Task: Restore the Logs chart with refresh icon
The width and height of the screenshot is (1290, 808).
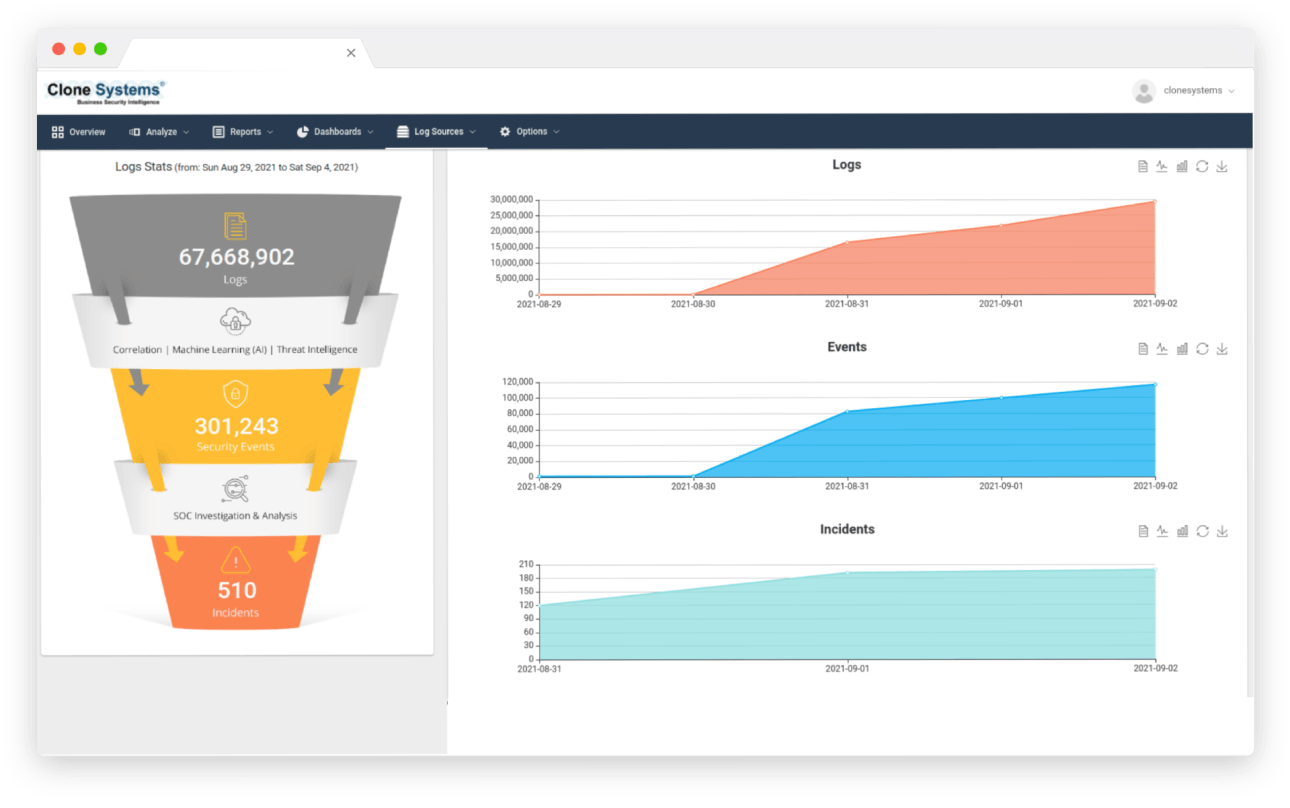Action: 1202,167
